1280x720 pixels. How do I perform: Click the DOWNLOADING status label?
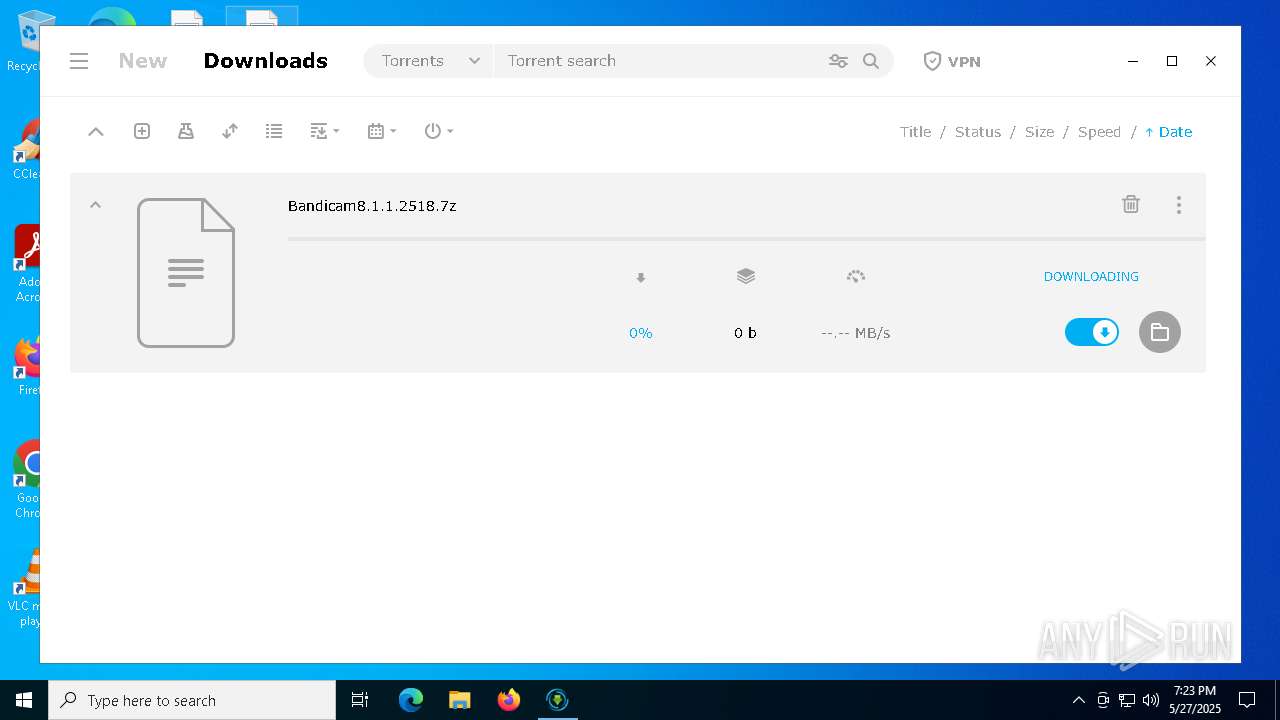pos(1091,277)
